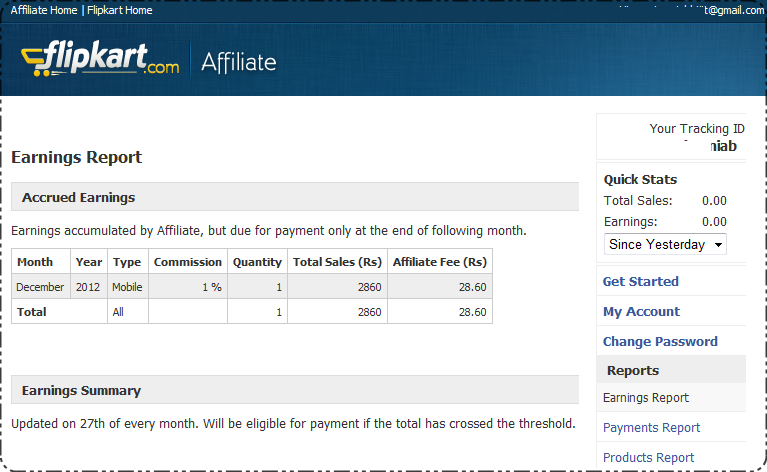The width and height of the screenshot is (767, 472).
Task: Click the Type column header
Action: point(128,262)
